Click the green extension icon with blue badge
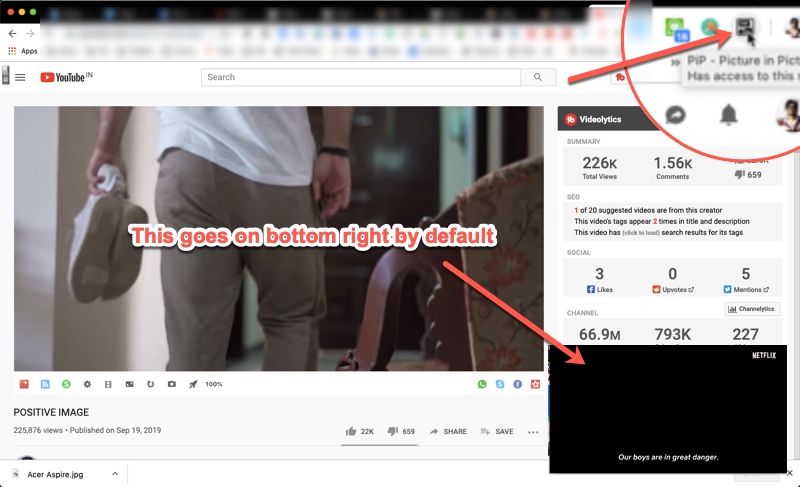800x487 pixels. coord(677,29)
